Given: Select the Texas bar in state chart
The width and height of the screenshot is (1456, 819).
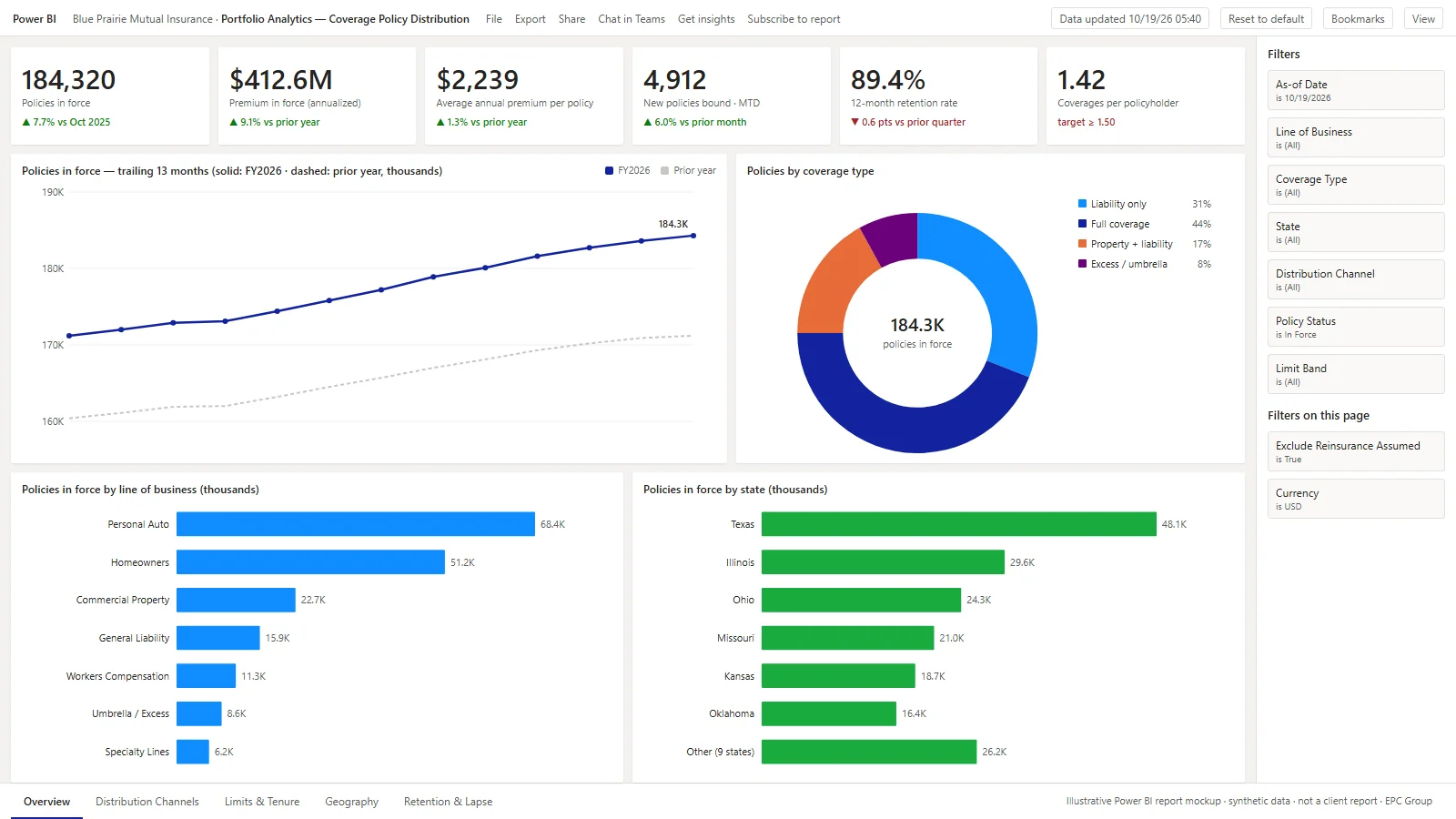Looking at the screenshot, I should click(x=959, y=524).
